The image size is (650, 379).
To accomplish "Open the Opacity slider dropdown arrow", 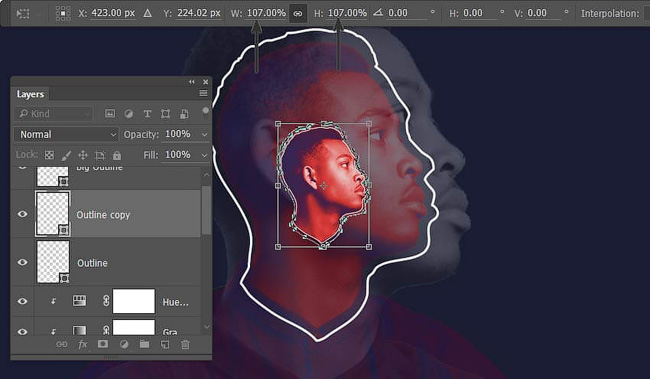I will coord(204,134).
